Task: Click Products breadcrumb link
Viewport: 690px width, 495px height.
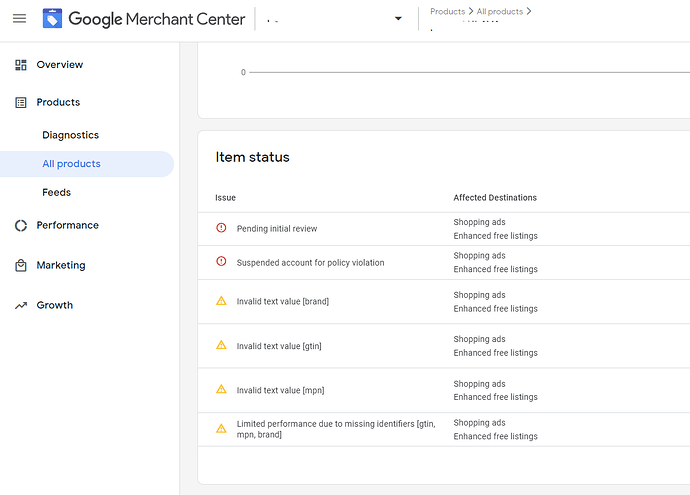Action: click(x=448, y=11)
